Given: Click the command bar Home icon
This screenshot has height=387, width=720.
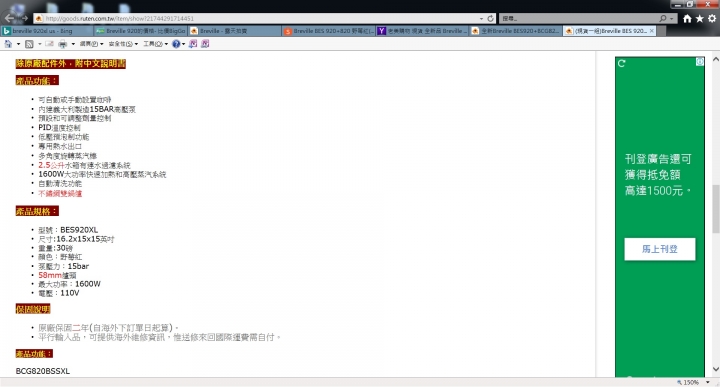Looking at the screenshot, I should coord(8,44).
